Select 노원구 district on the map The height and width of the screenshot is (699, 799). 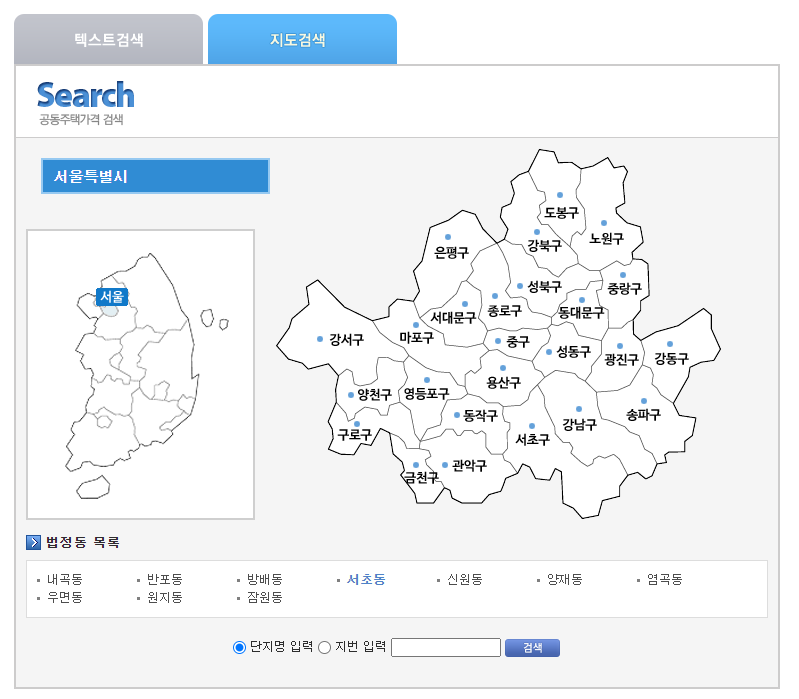pyautogui.click(x=606, y=238)
